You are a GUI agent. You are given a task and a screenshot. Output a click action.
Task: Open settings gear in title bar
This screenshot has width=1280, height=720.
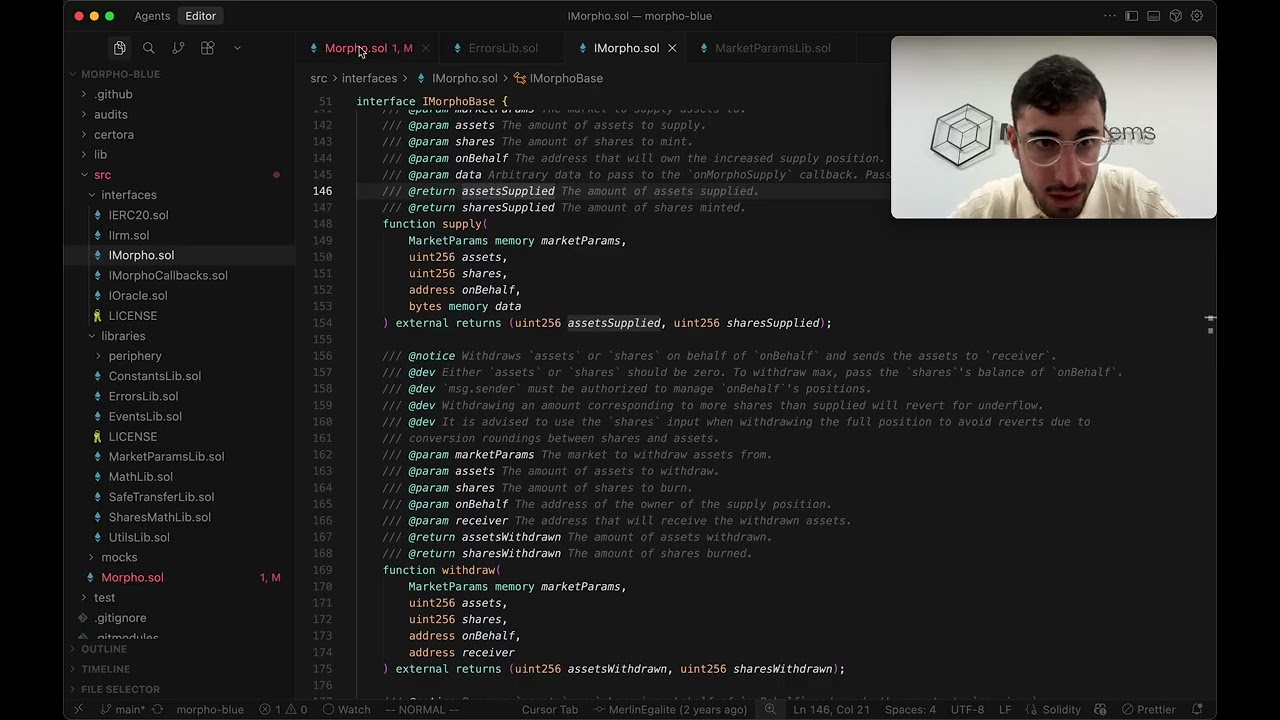point(1197,16)
